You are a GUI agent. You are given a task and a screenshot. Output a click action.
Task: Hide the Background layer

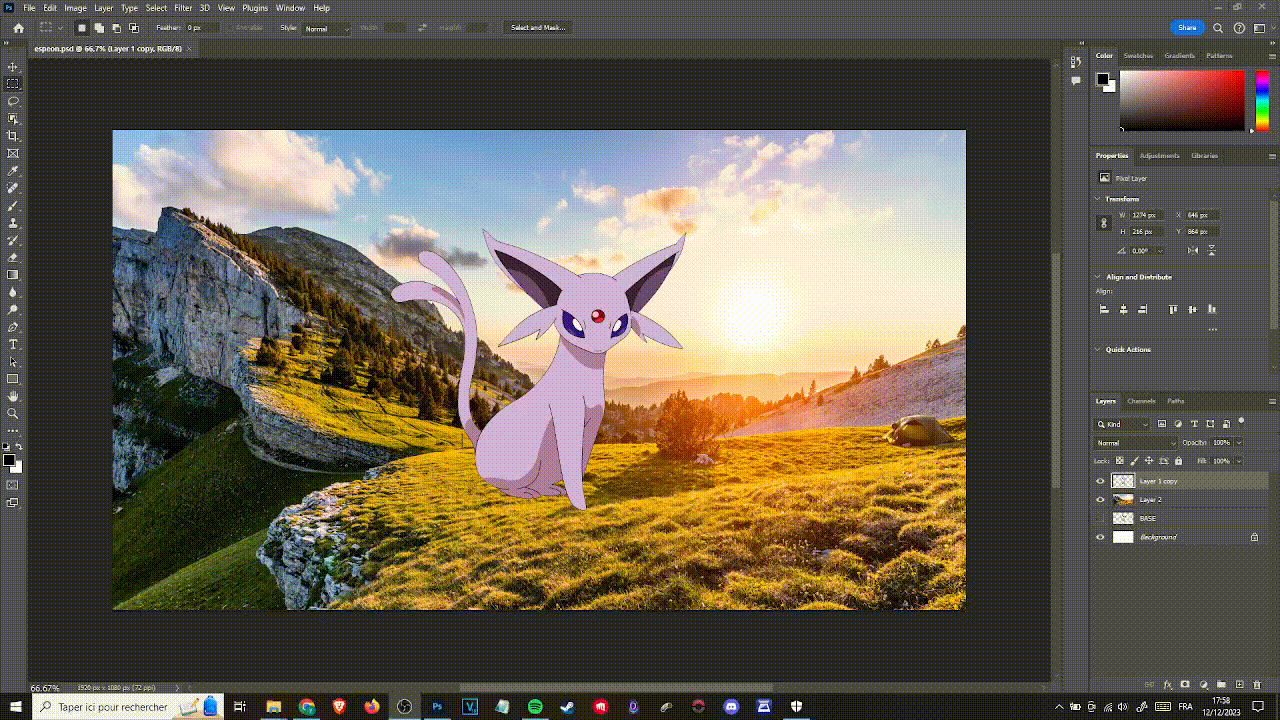[1101, 537]
